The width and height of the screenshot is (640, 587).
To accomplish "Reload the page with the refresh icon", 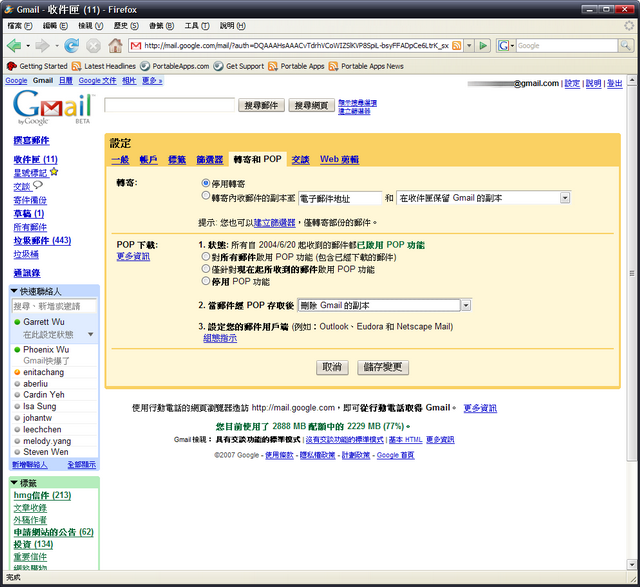I will pos(72,46).
